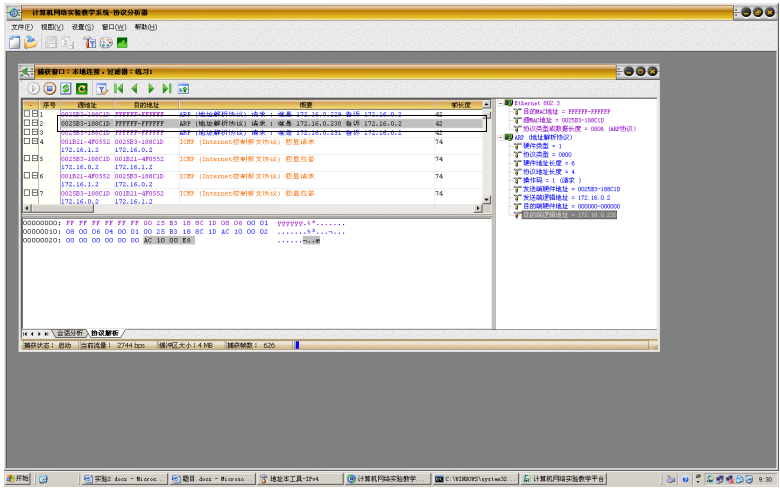Select the 操作码 = 1 tree item
The image size is (780, 489).
tap(552, 181)
